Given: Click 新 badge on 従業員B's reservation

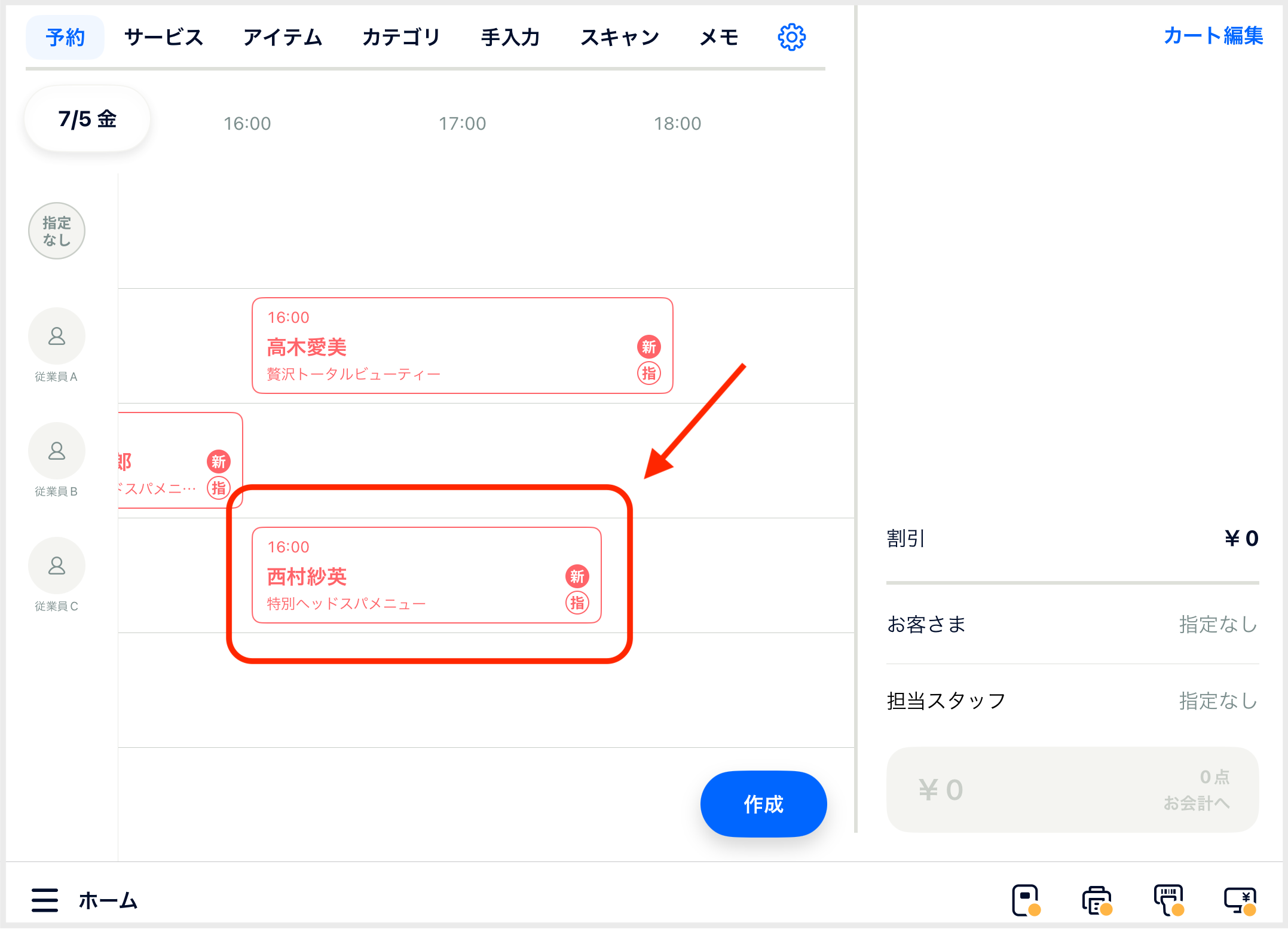Looking at the screenshot, I should coord(219,462).
